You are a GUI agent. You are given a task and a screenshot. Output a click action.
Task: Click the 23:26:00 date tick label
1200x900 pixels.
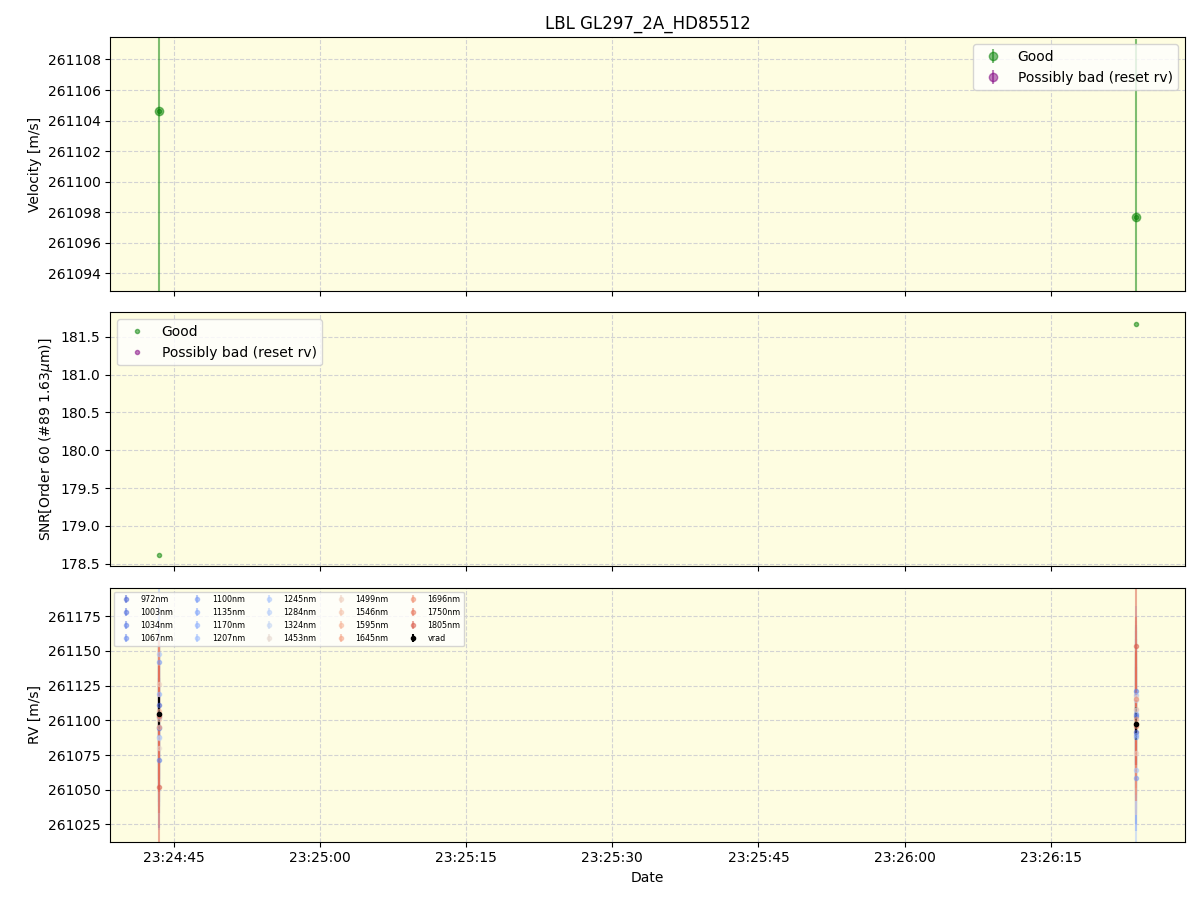pos(905,857)
